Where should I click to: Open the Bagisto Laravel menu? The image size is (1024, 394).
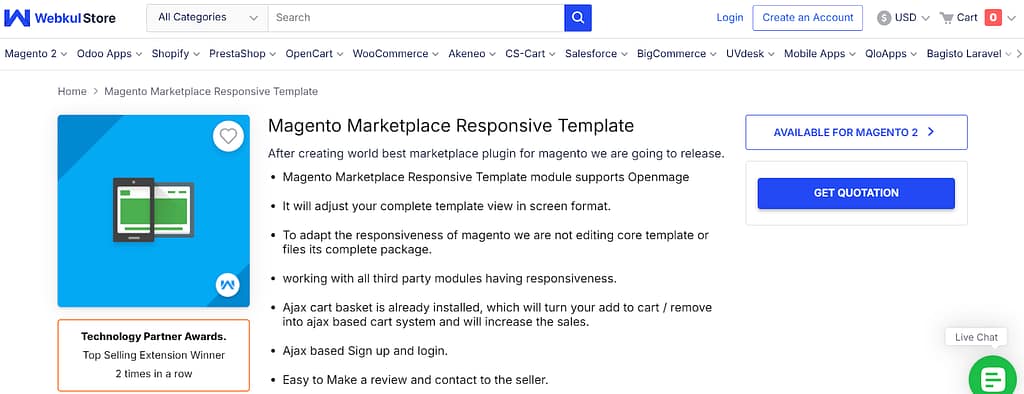[x=968, y=54]
